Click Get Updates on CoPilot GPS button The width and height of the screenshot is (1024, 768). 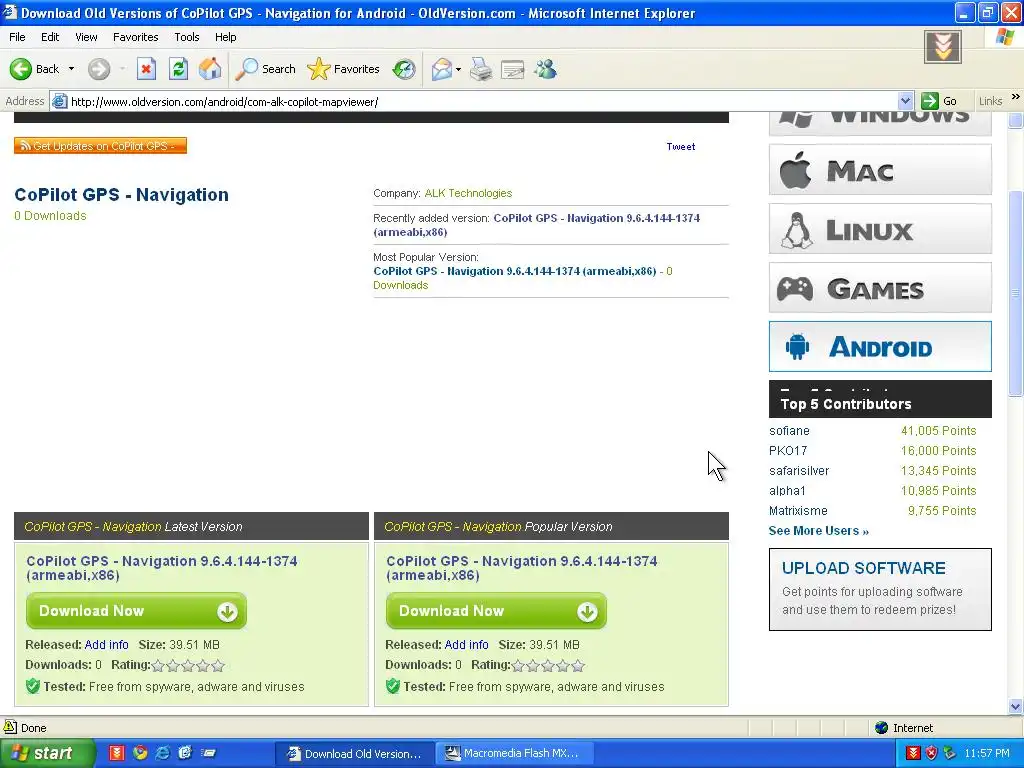pos(101,146)
